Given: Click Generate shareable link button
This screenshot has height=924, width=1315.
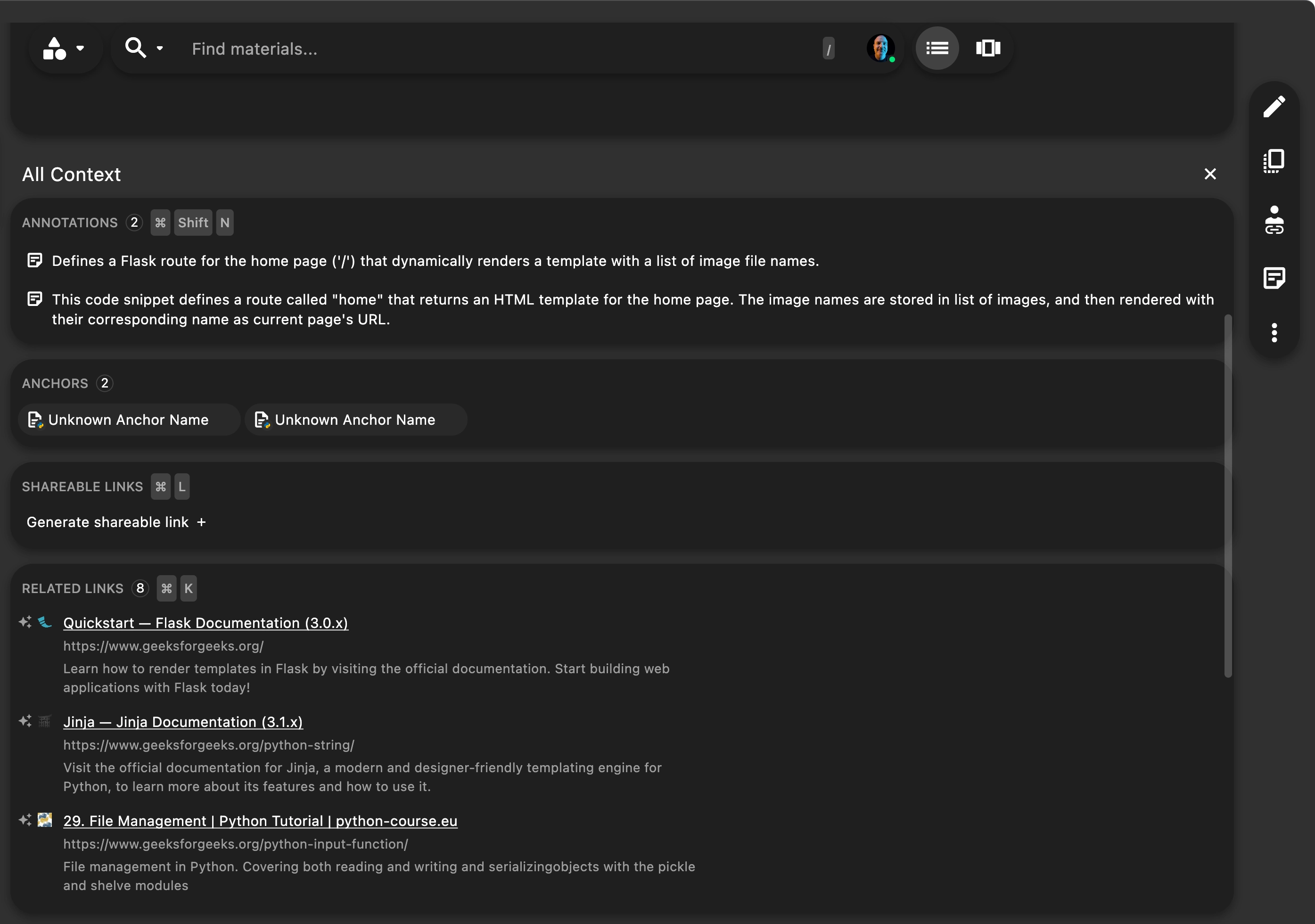Looking at the screenshot, I should (116, 521).
